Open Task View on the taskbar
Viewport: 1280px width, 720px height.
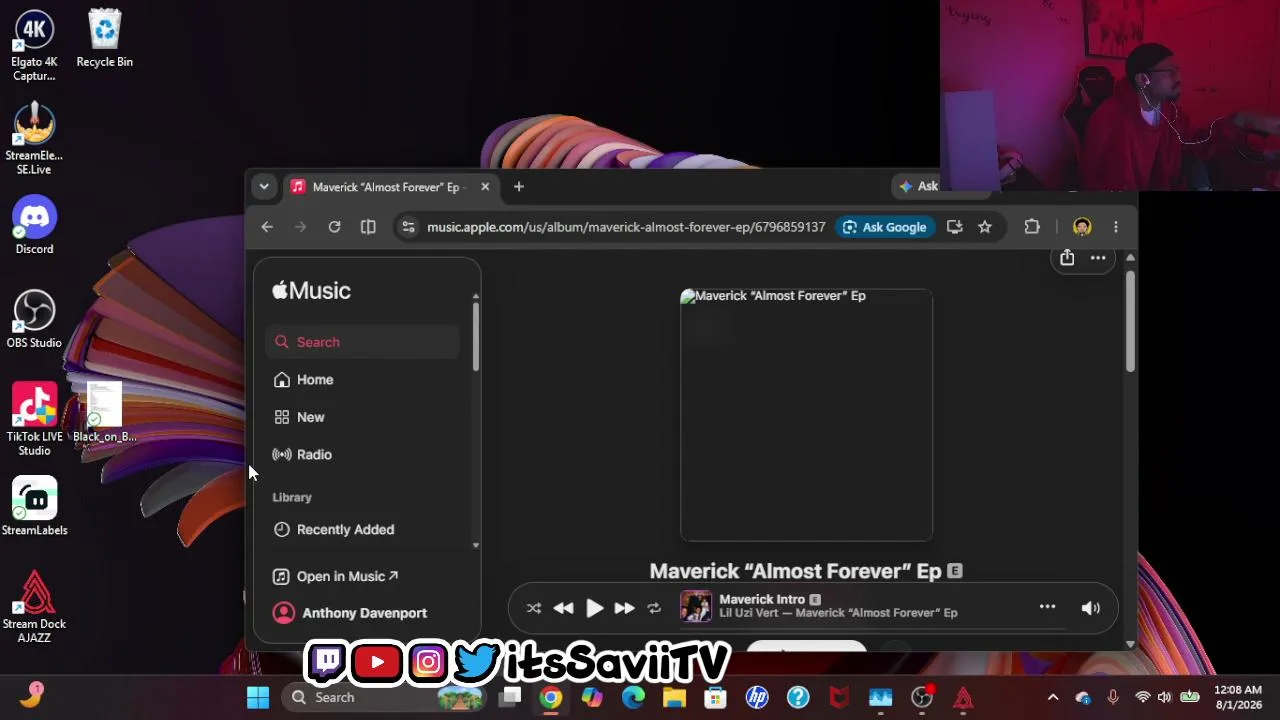click(511, 697)
